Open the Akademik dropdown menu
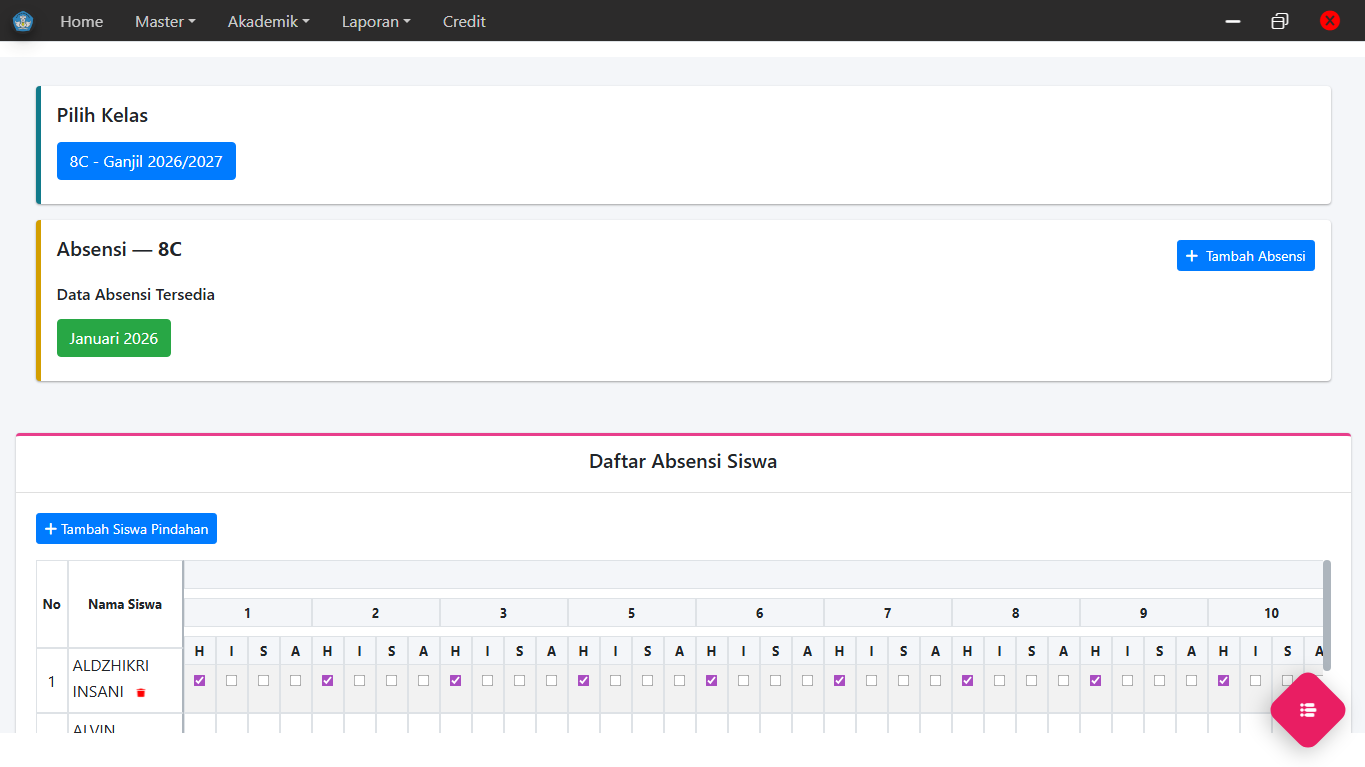This screenshot has height=767, width=1365. pos(268,21)
